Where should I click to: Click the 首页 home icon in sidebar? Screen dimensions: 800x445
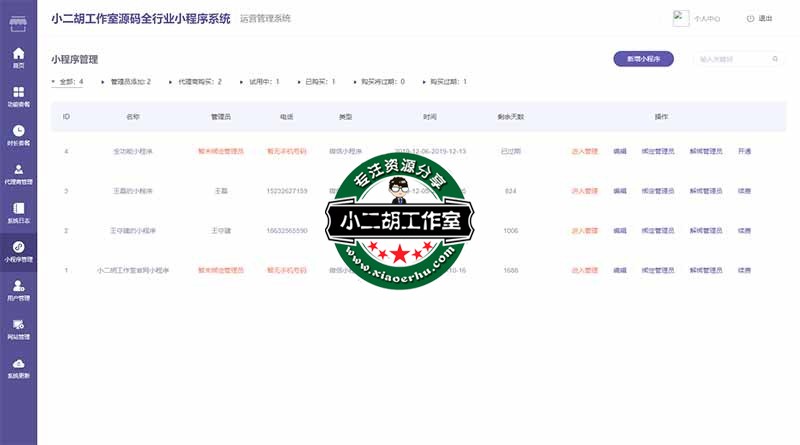coord(18,55)
